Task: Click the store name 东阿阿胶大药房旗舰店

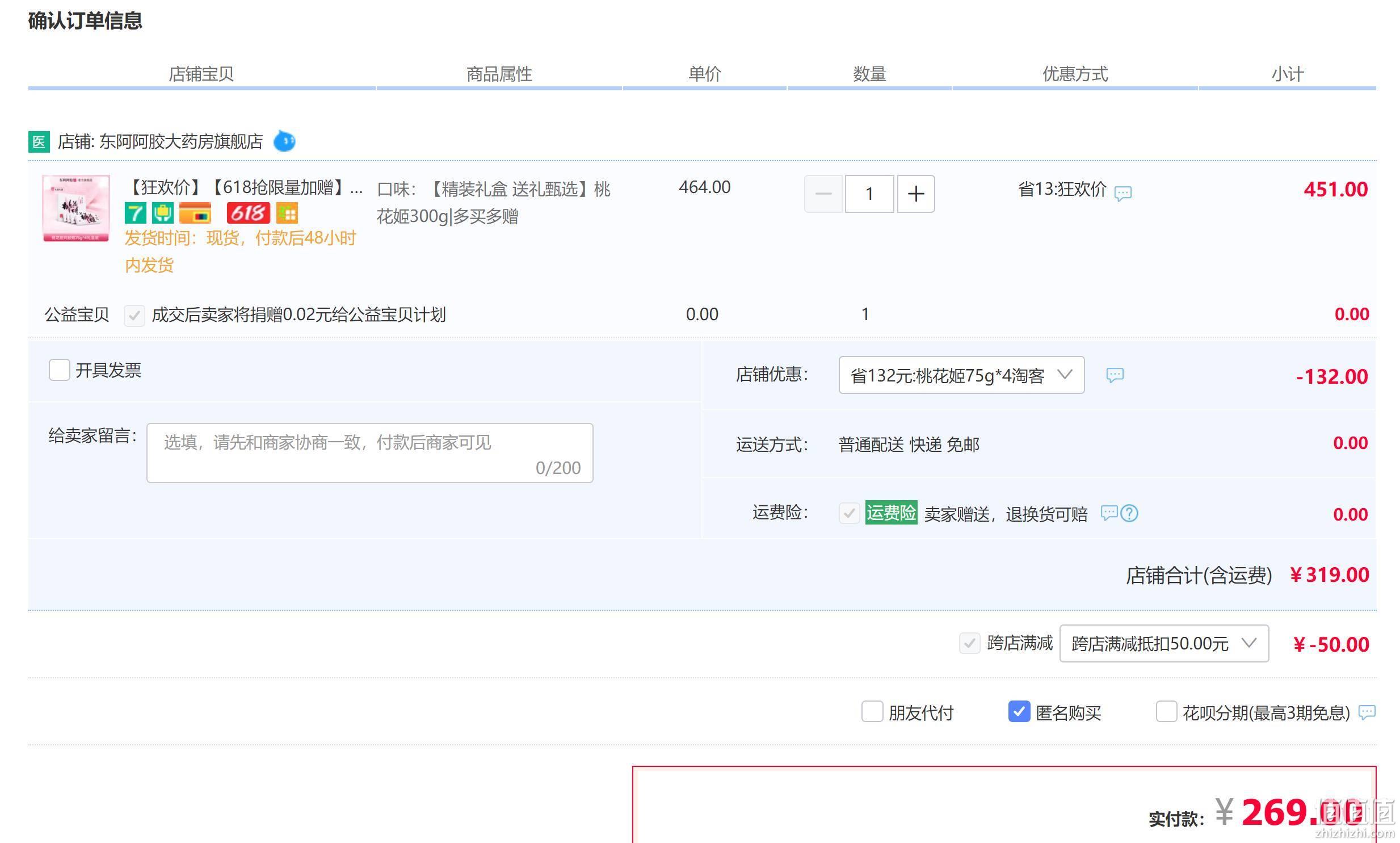Action: point(181,141)
